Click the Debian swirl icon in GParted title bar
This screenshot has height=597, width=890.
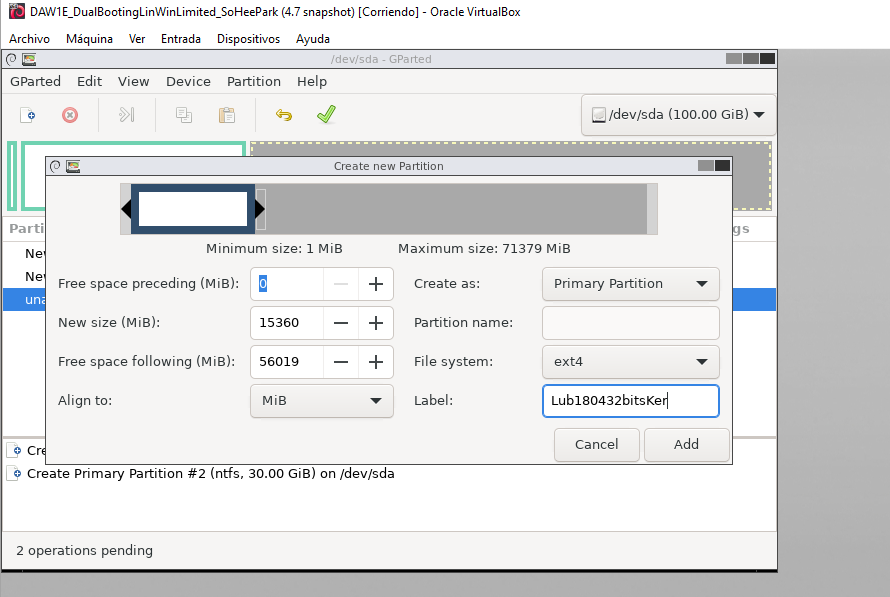coord(11,59)
